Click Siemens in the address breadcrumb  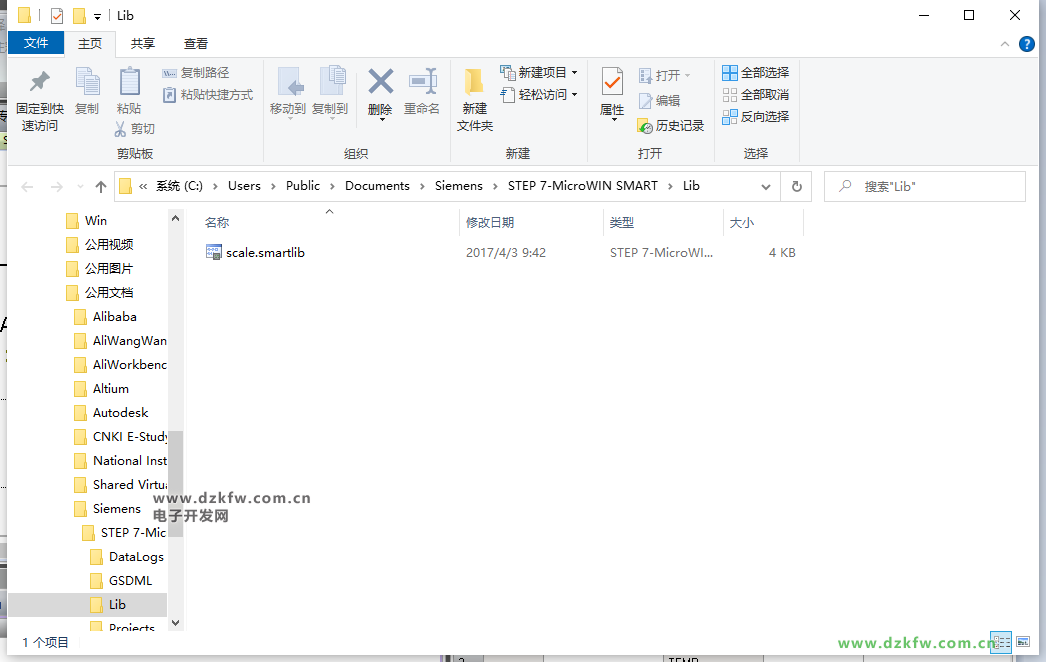458,186
